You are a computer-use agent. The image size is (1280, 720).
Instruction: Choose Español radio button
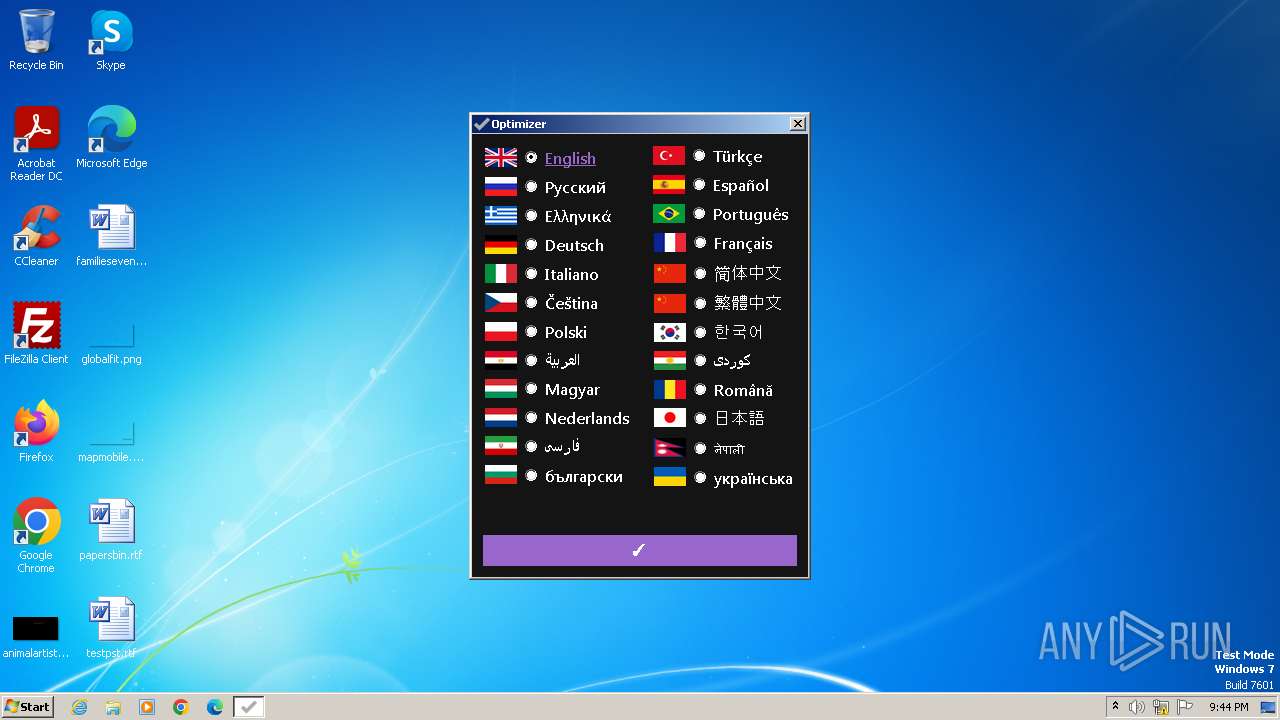point(700,185)
